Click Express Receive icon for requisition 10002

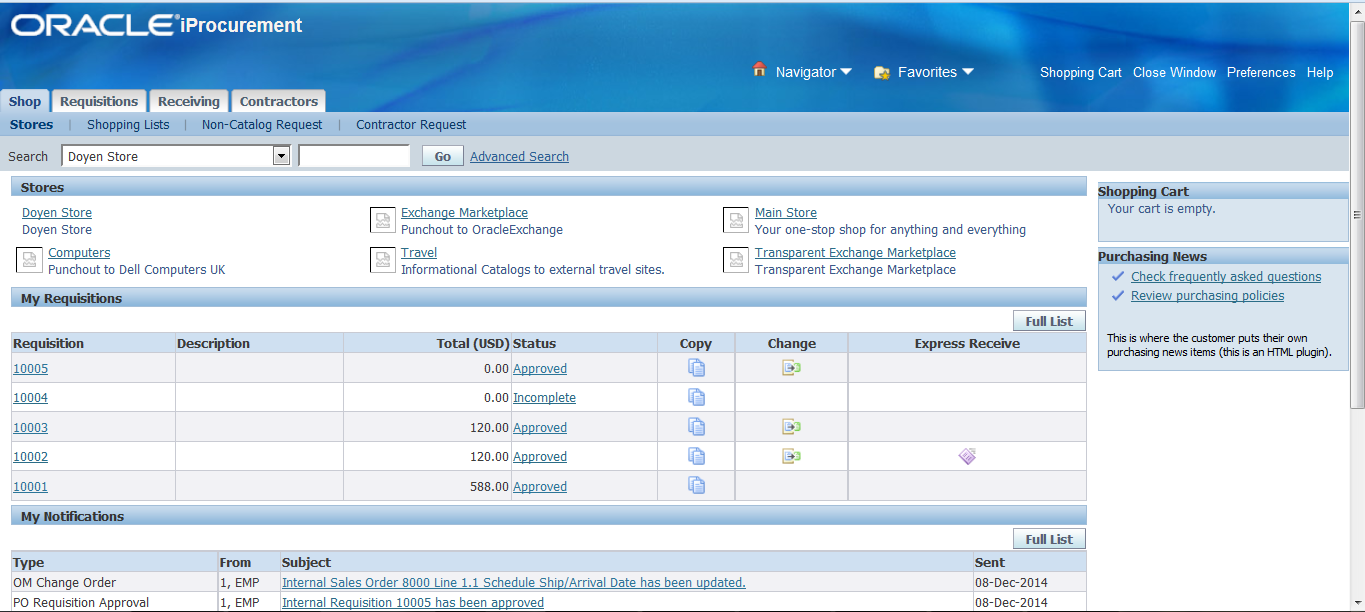click(x=967, y=456)
